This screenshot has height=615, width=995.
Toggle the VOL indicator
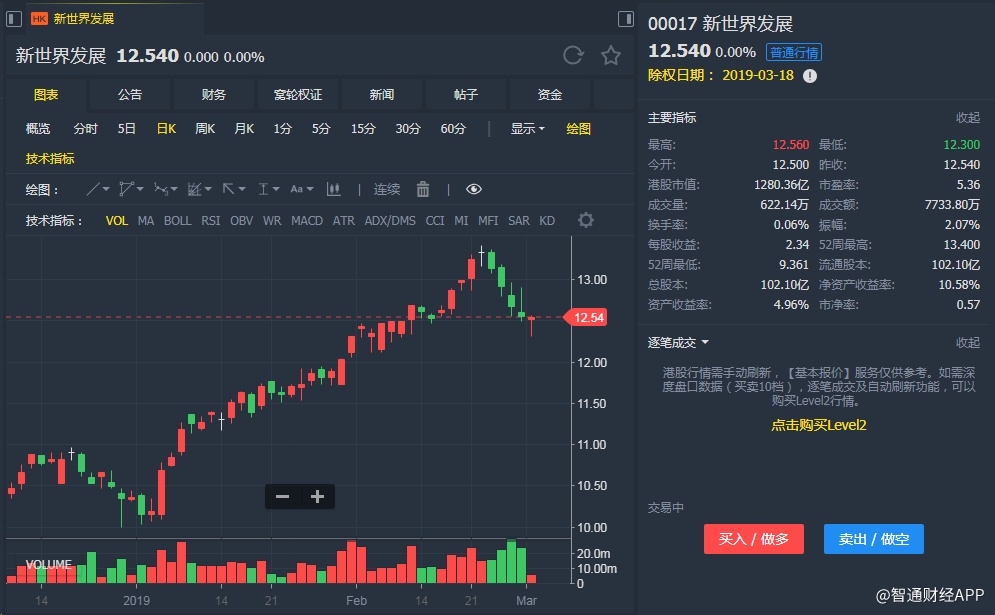coord(117,220)
